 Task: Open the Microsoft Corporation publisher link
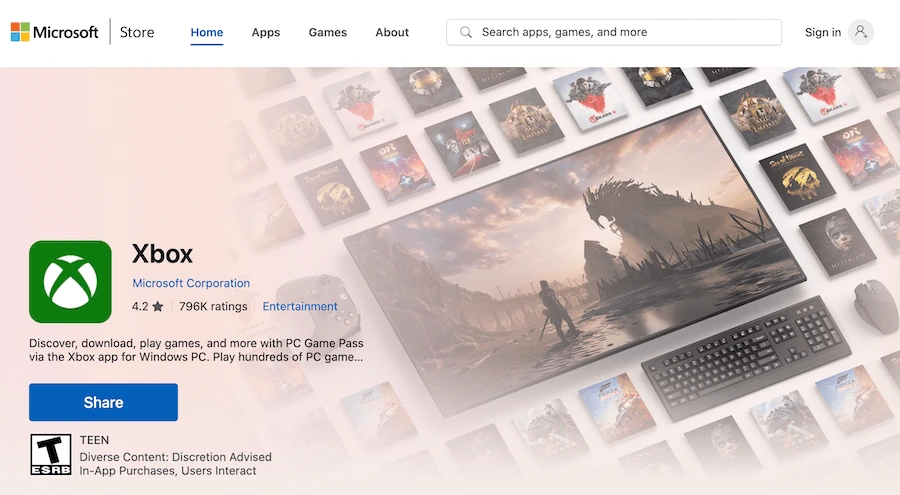click(x=191, y=283)
